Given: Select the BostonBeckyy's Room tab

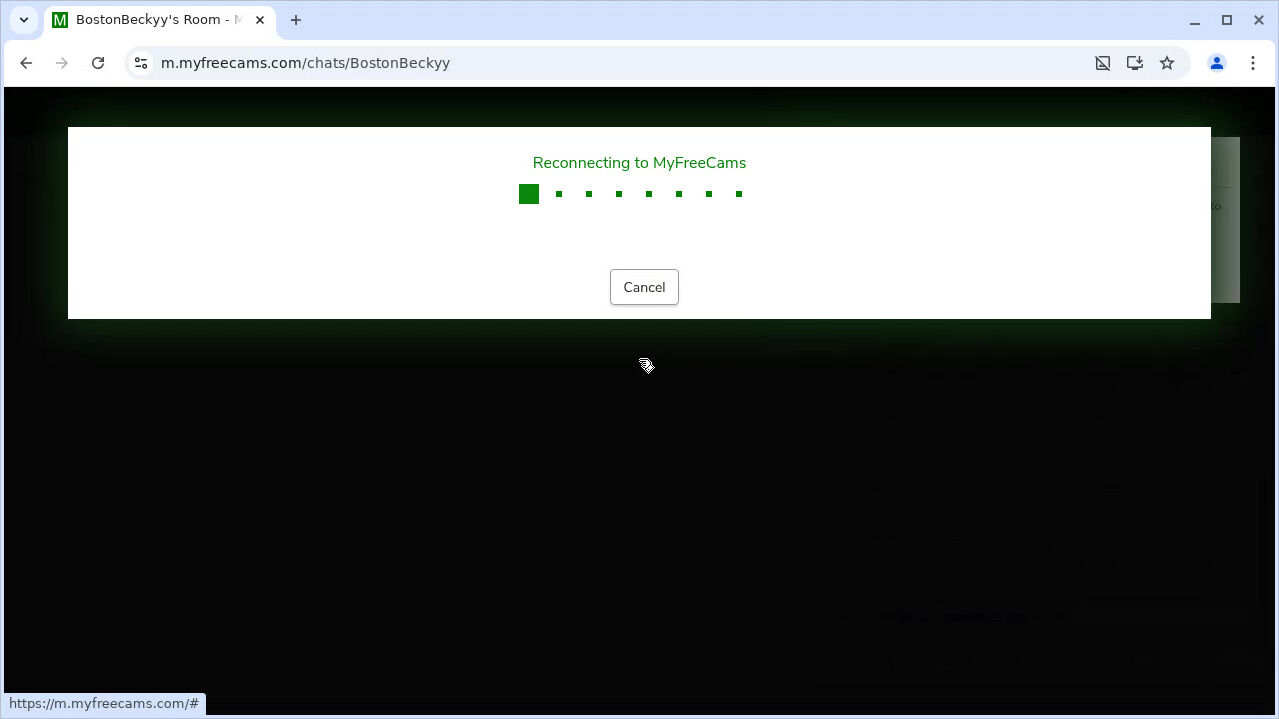Looking at the screenshot, I should [x=150, y=20].
